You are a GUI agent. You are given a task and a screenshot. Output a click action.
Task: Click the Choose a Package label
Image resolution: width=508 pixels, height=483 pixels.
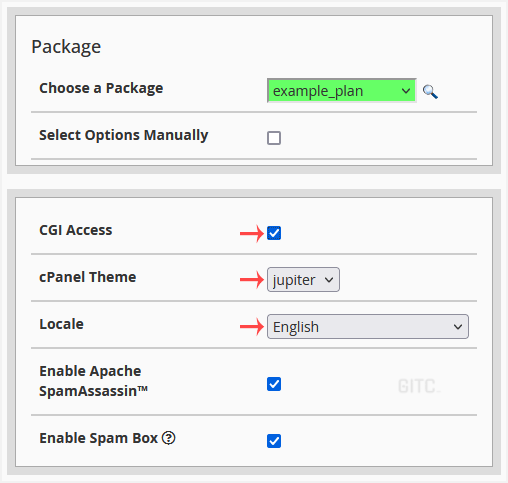tap(101, 88)
